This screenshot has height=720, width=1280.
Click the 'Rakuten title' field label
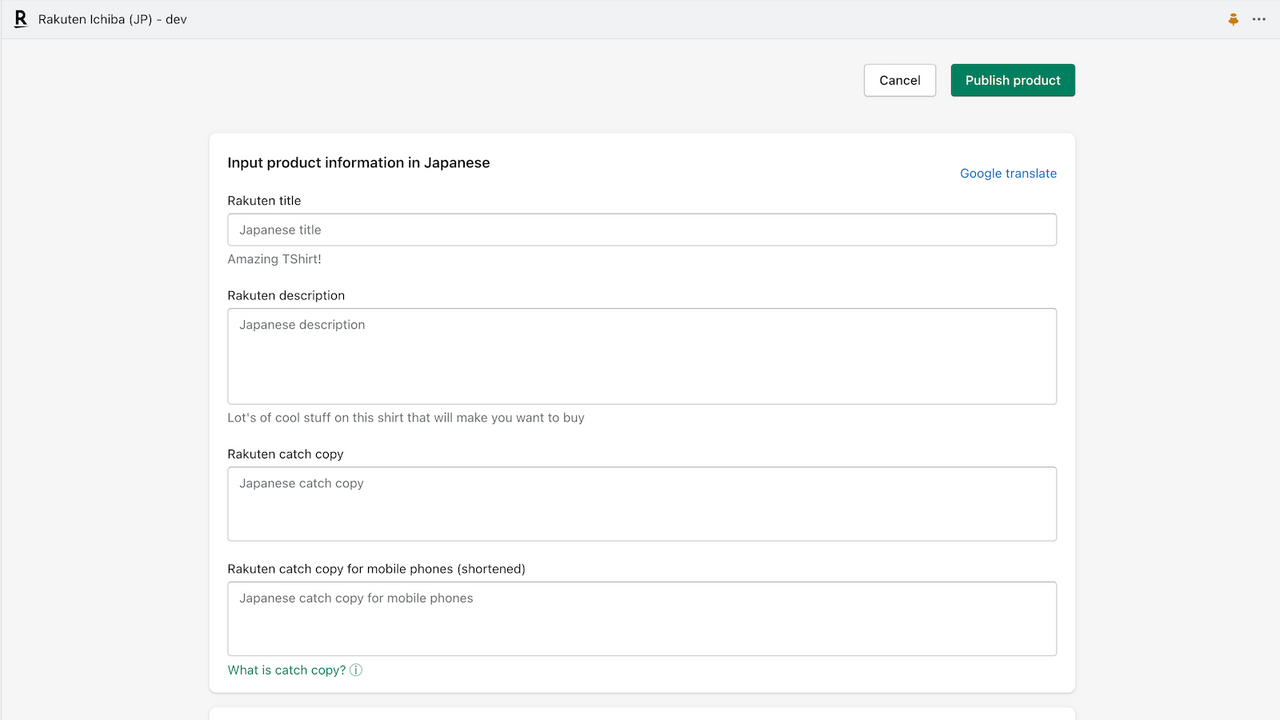coord(264,201)
